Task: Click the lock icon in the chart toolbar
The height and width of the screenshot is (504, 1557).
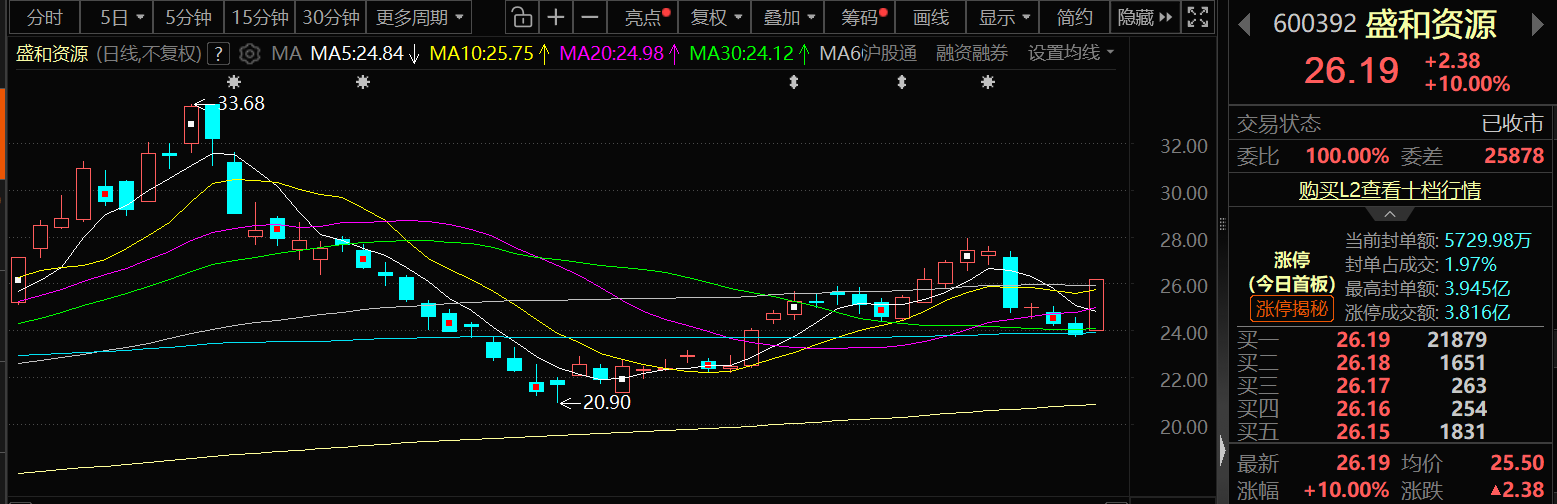Action: click(521, 17)
